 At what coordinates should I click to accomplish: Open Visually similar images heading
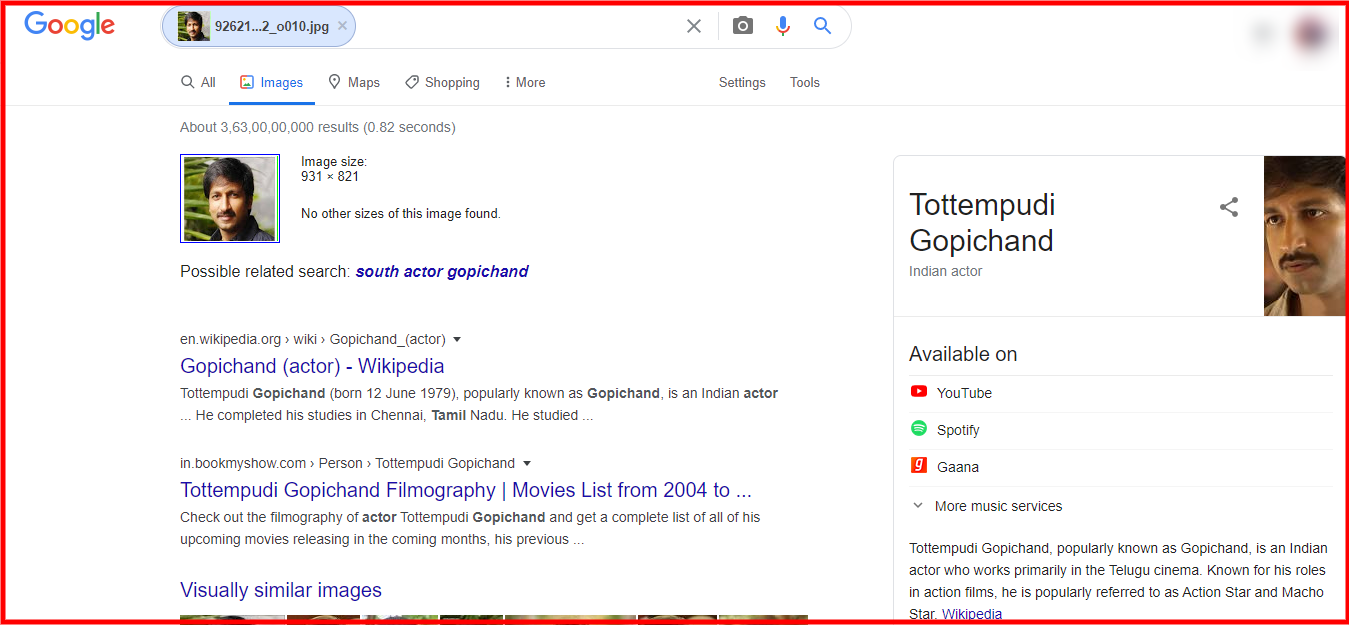281,590
